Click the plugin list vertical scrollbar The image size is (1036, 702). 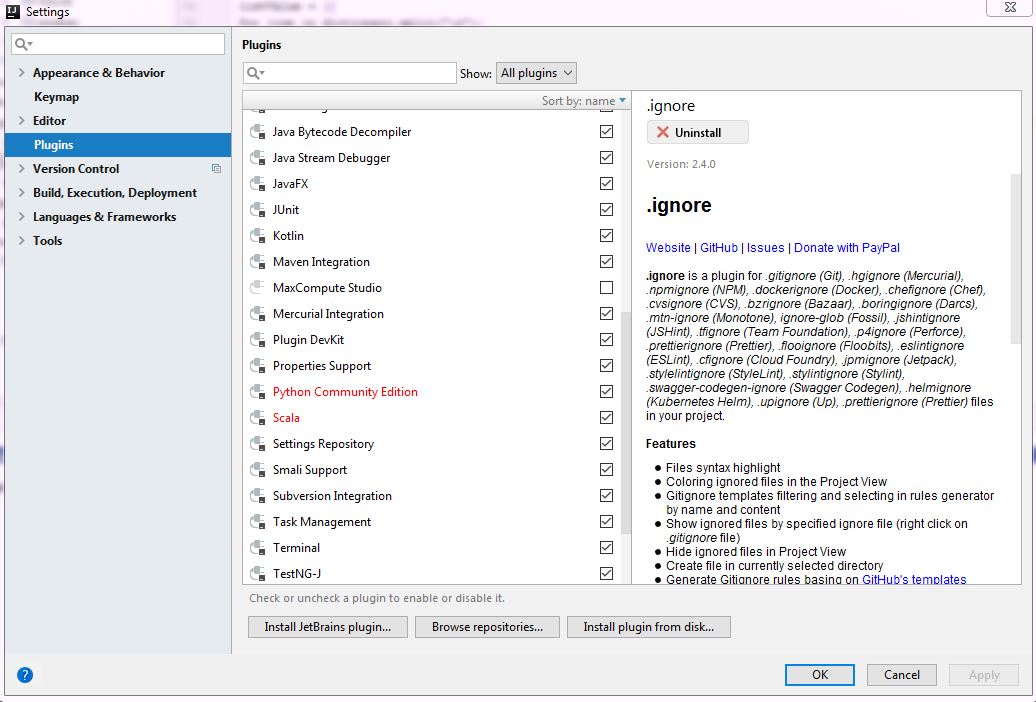click(626, 422)
